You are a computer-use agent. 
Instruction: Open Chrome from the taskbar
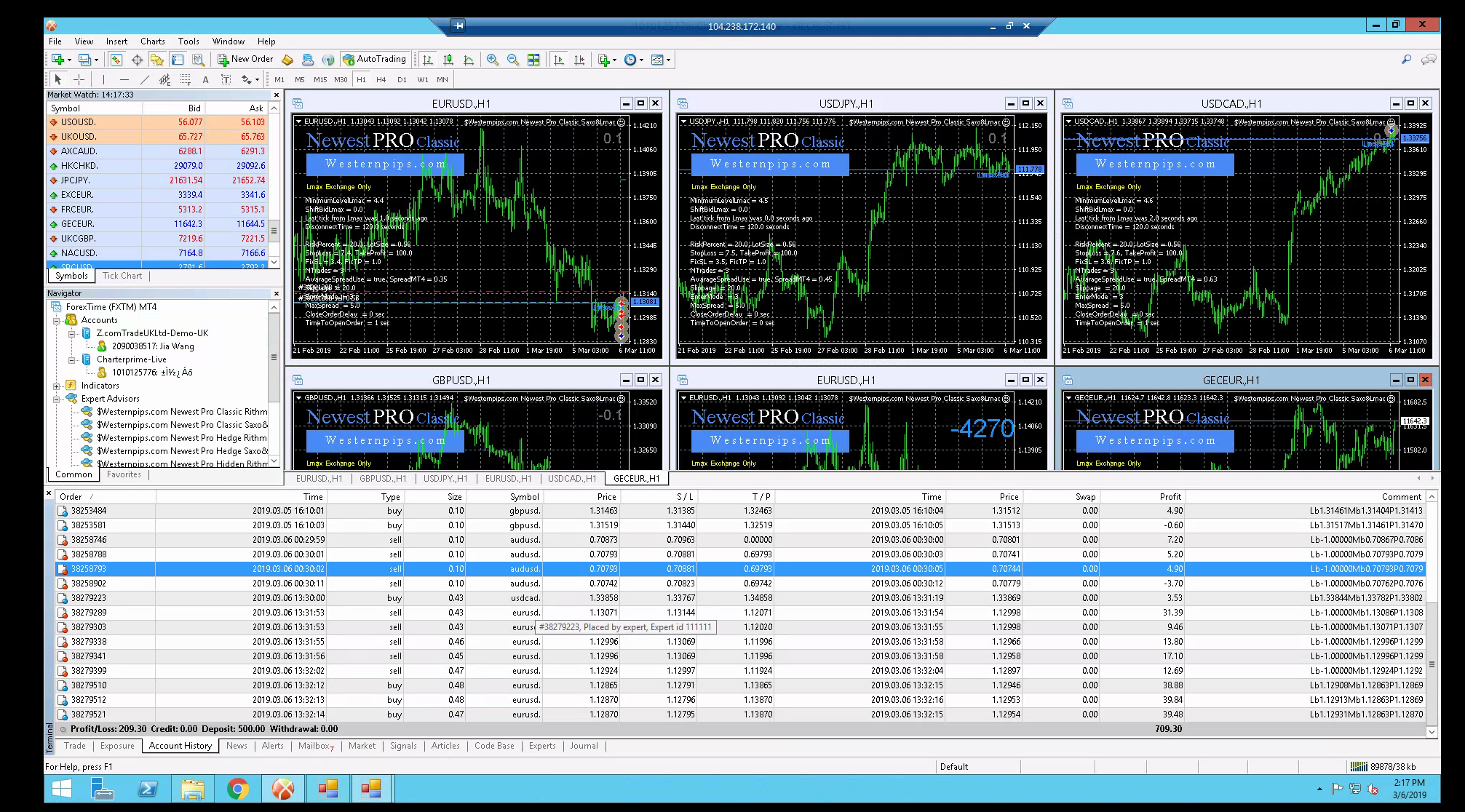238,789
